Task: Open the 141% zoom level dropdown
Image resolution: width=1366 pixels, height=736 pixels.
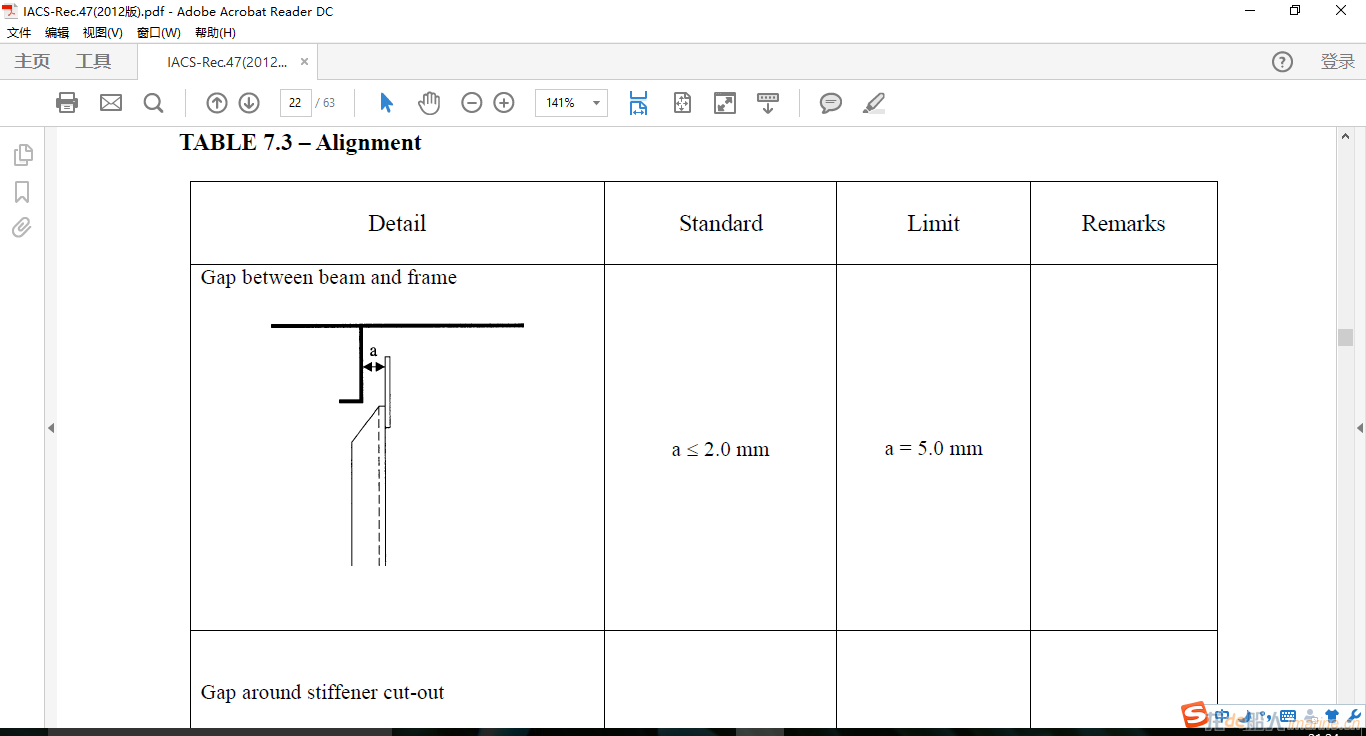Action: [571, 103]
